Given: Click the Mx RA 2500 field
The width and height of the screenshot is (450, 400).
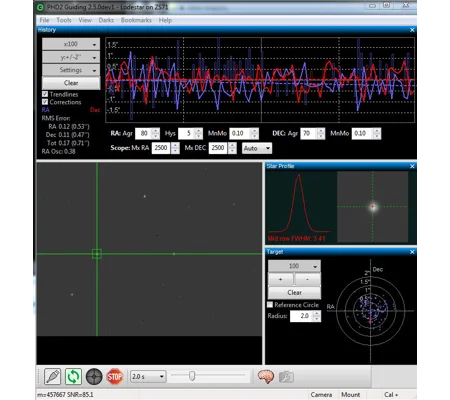Looking at the screenshot, I should click(x=161, y=148).
